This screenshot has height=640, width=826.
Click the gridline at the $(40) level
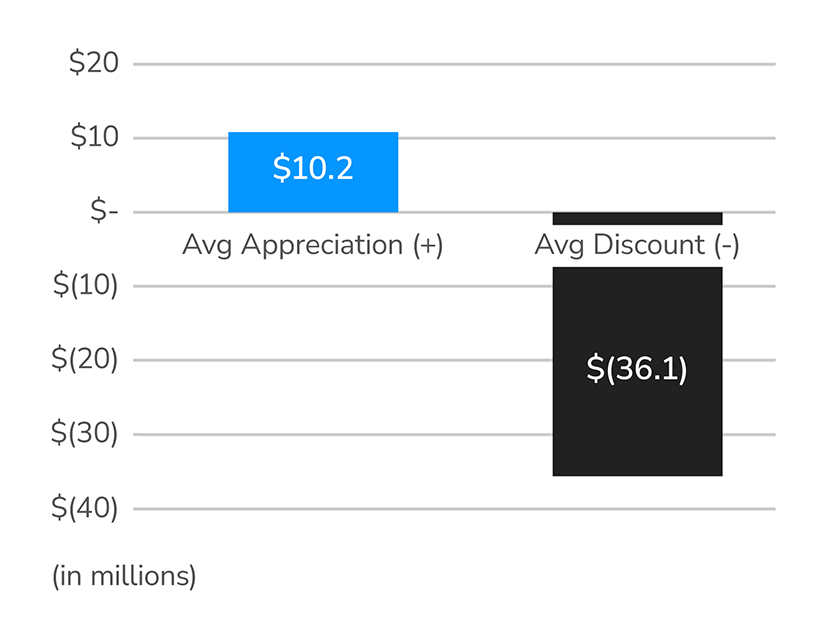pos(450,508)
